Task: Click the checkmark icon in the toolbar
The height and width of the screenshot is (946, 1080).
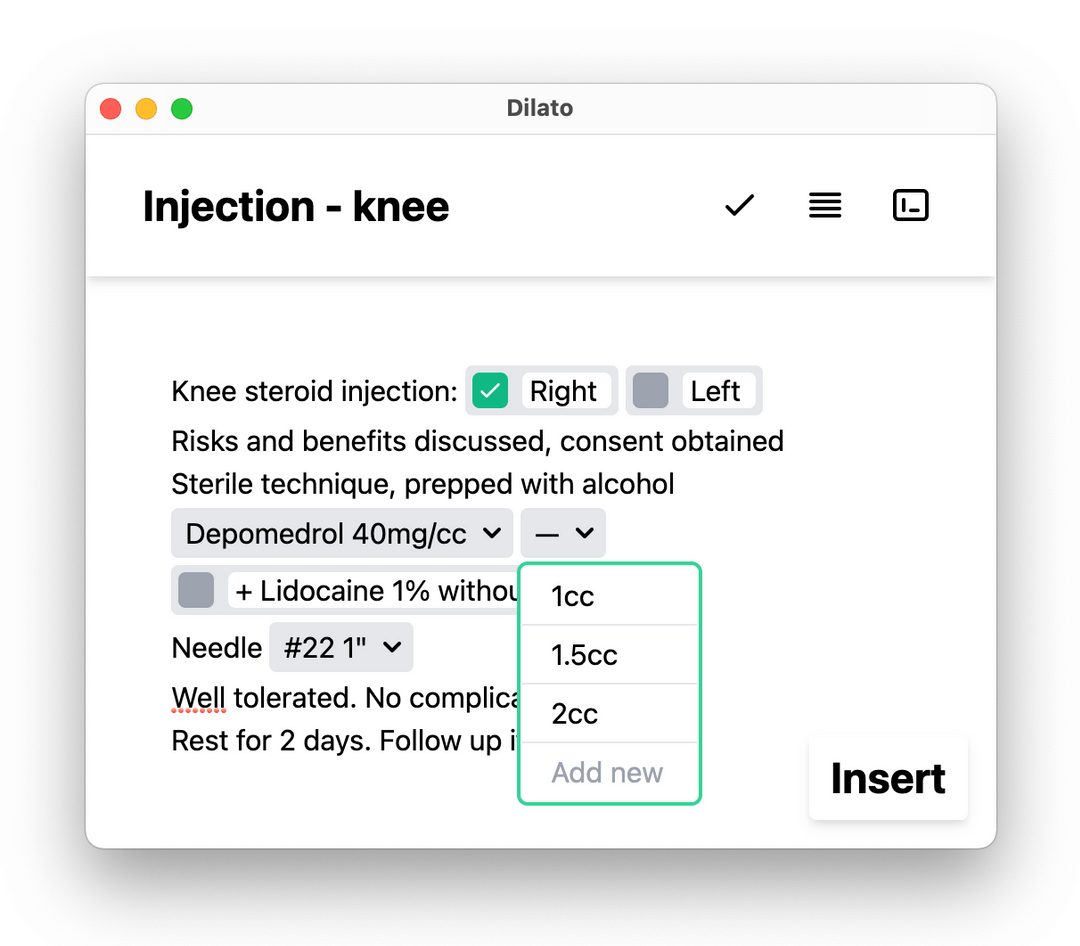Action: tap(738, 205)
